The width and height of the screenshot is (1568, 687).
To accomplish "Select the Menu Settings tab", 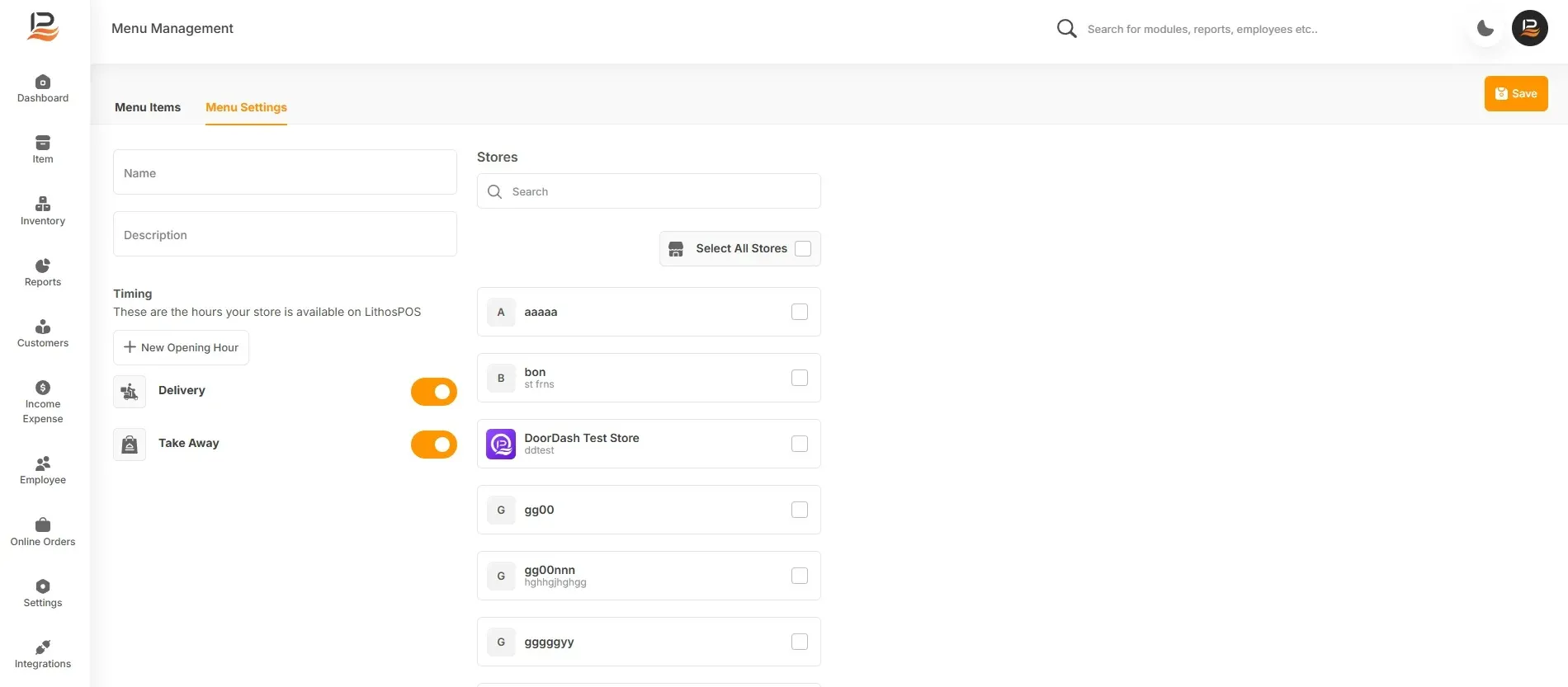I will click(x=246, y=107).
